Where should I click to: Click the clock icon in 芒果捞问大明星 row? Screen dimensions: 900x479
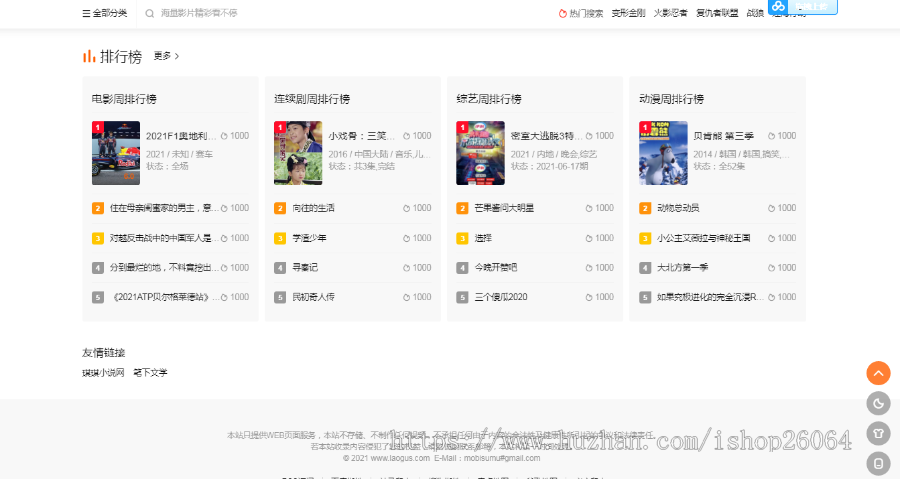(589, 208)
